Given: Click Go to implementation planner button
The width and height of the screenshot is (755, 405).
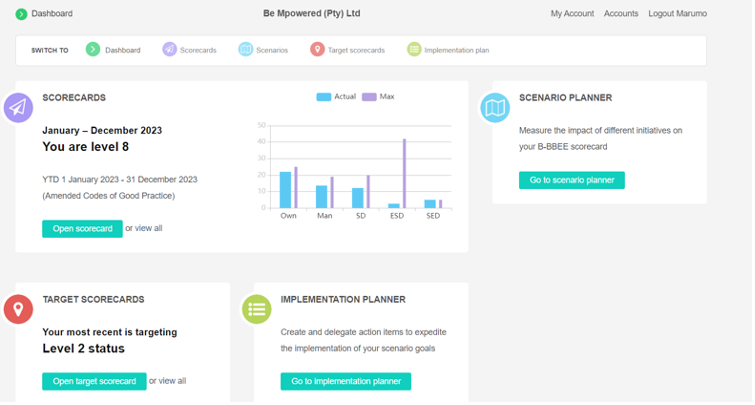Looking at the screenshot, I should [346, 381].
